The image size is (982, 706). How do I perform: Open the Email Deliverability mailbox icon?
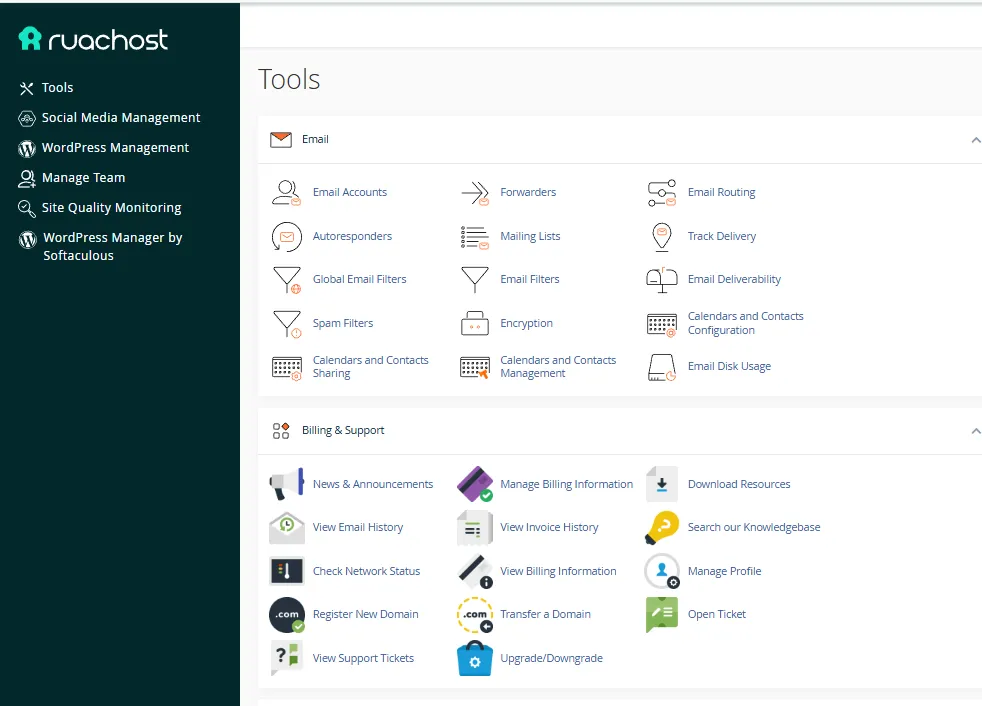tap(662, 280)
